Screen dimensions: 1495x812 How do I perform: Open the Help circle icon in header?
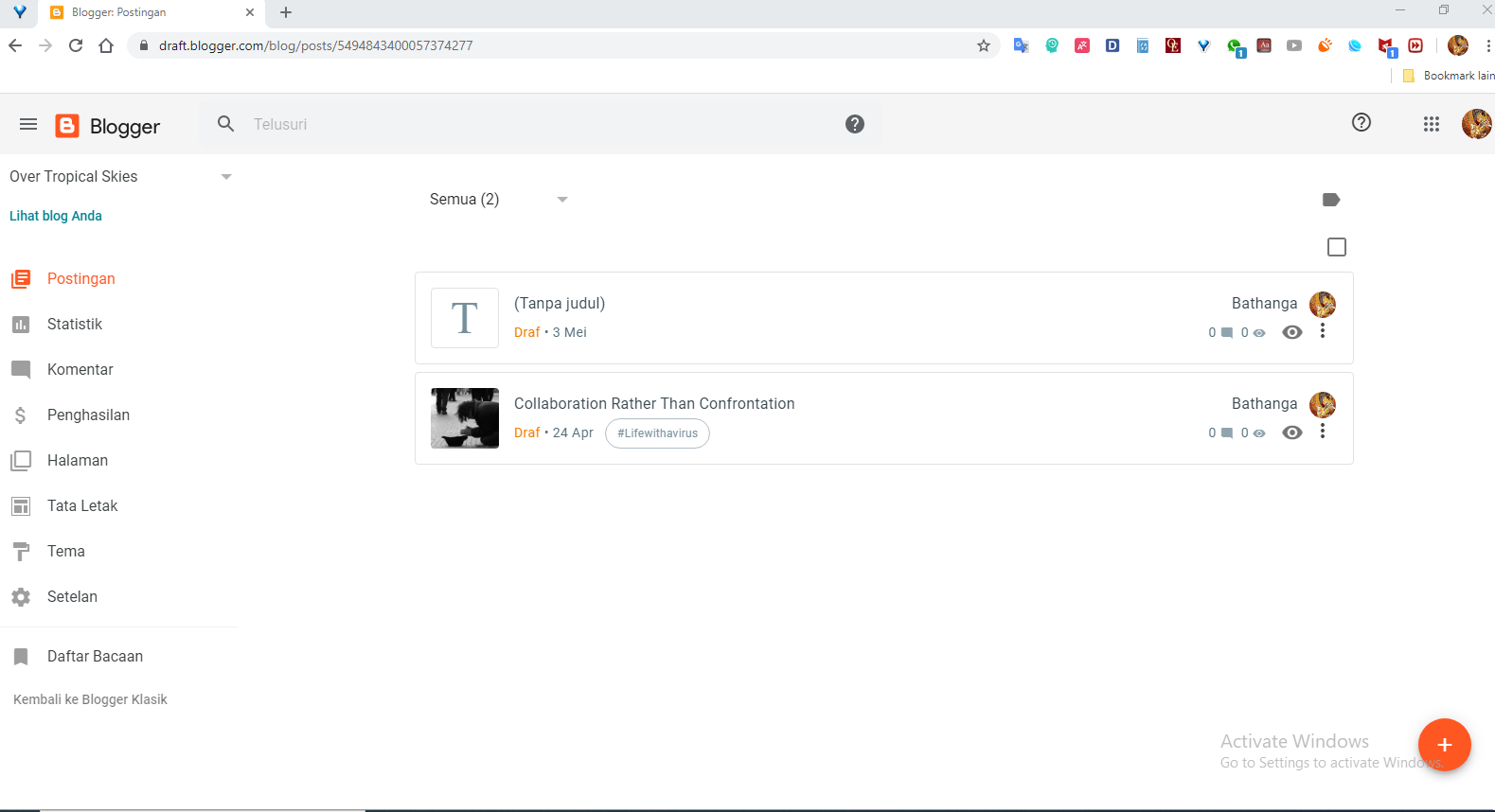1362,122
